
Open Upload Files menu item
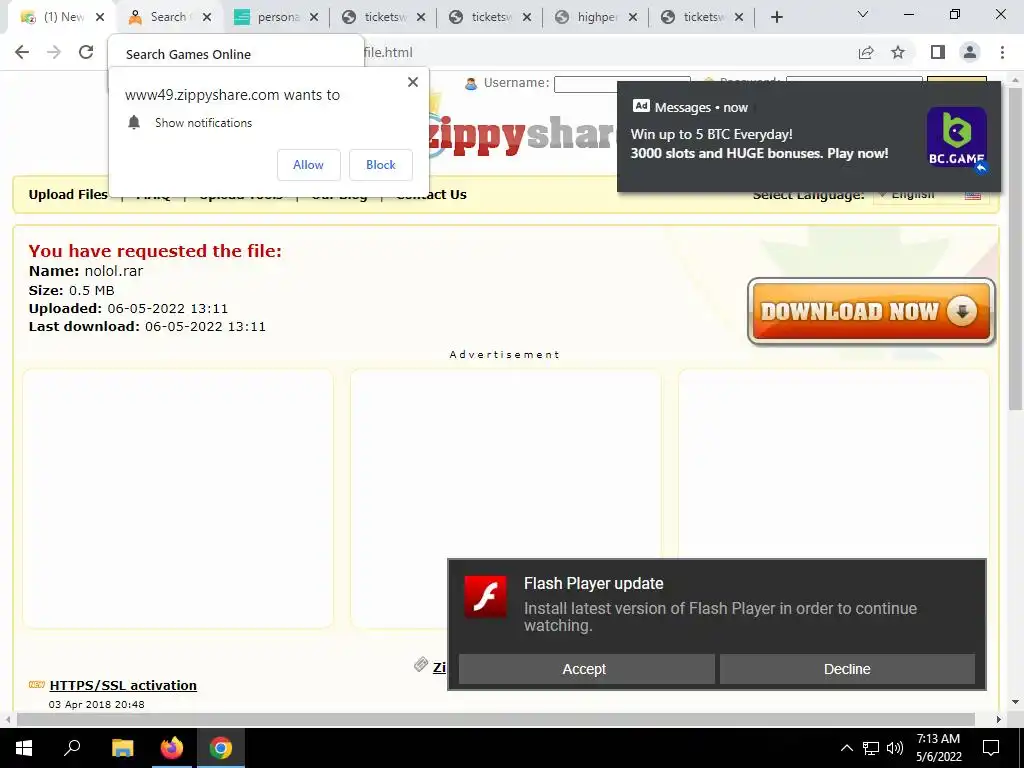68,194
